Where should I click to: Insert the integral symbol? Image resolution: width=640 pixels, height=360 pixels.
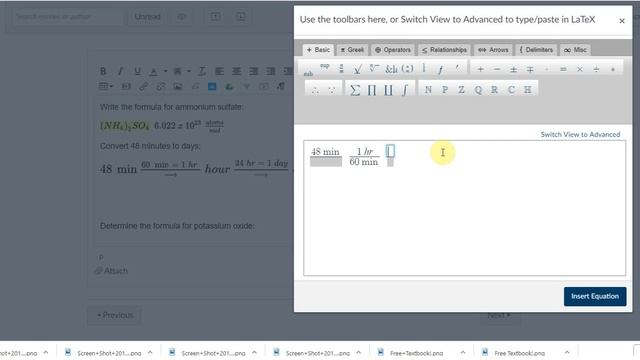pos(404,90)
